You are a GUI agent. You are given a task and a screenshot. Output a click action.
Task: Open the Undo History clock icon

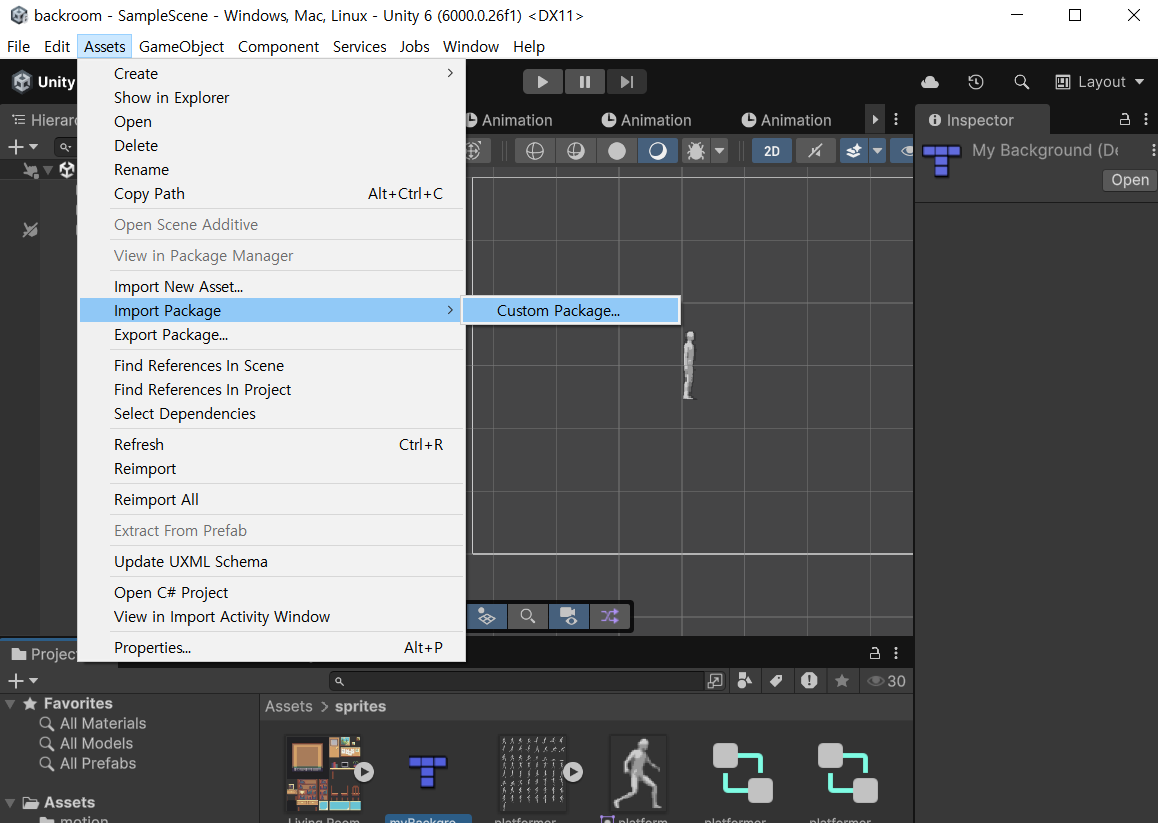pos(976,82)
